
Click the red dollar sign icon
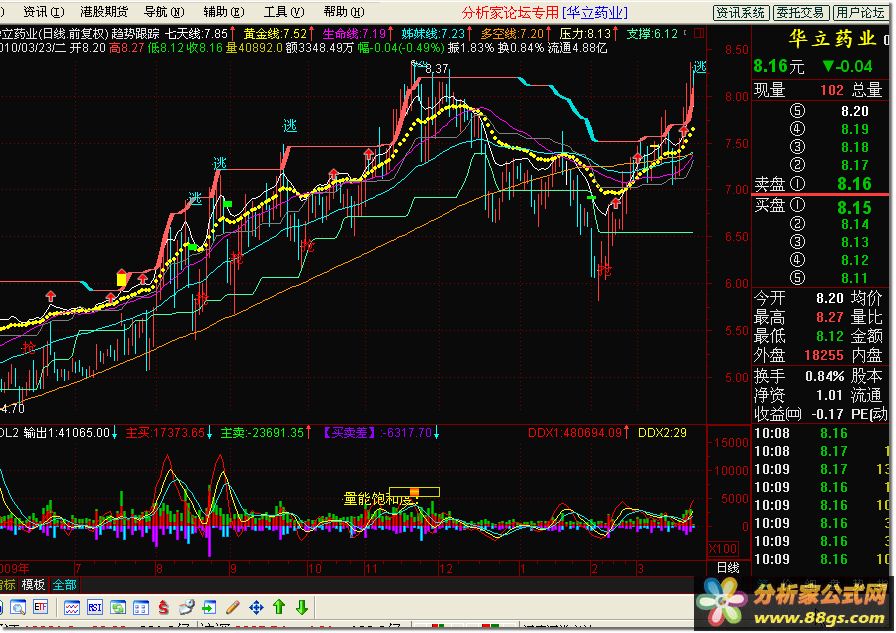point(163,607)
